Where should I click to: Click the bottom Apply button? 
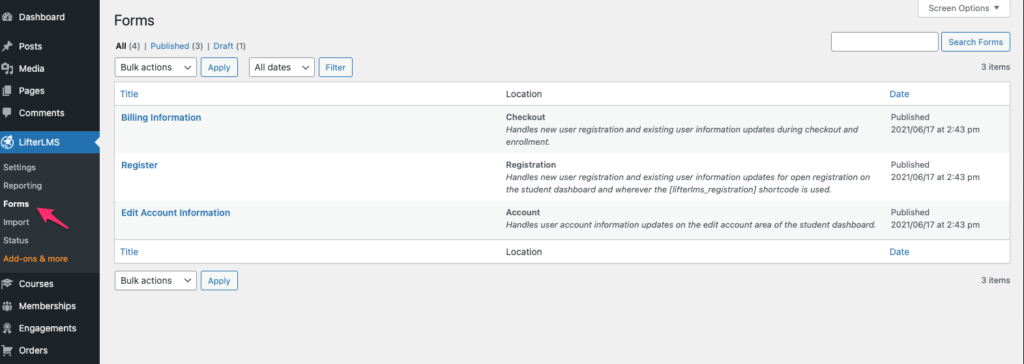(x=219, y=280)
